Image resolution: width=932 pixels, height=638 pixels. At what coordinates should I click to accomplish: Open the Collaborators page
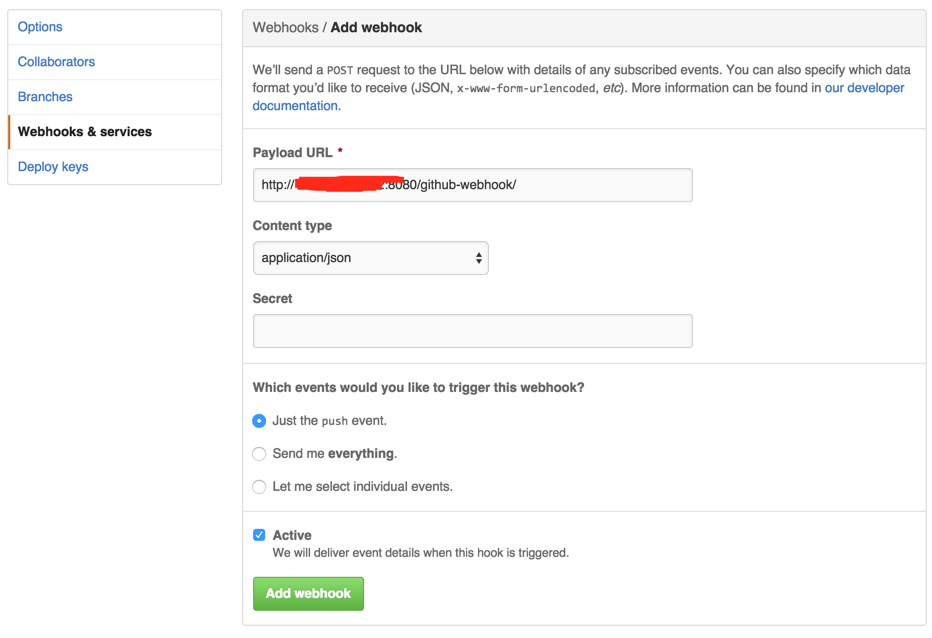pos(56,61)
